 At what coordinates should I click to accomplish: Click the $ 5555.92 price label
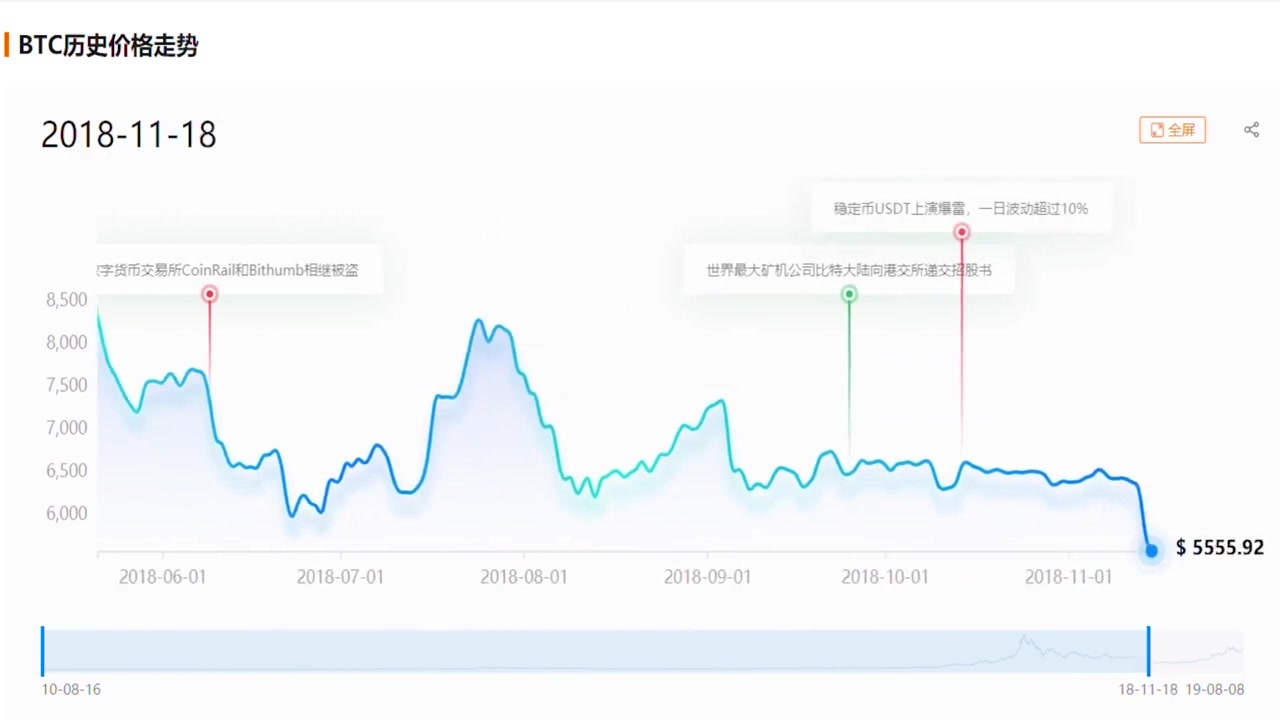pyautogui.click(x=1220, y=548)
